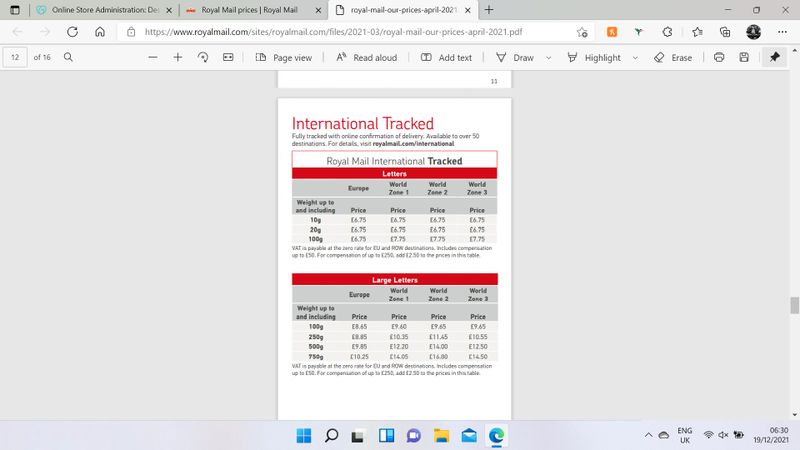Expand Highlight color options dropdown
The height and width of the screenshot is (450, 800).
pos(635,58)
